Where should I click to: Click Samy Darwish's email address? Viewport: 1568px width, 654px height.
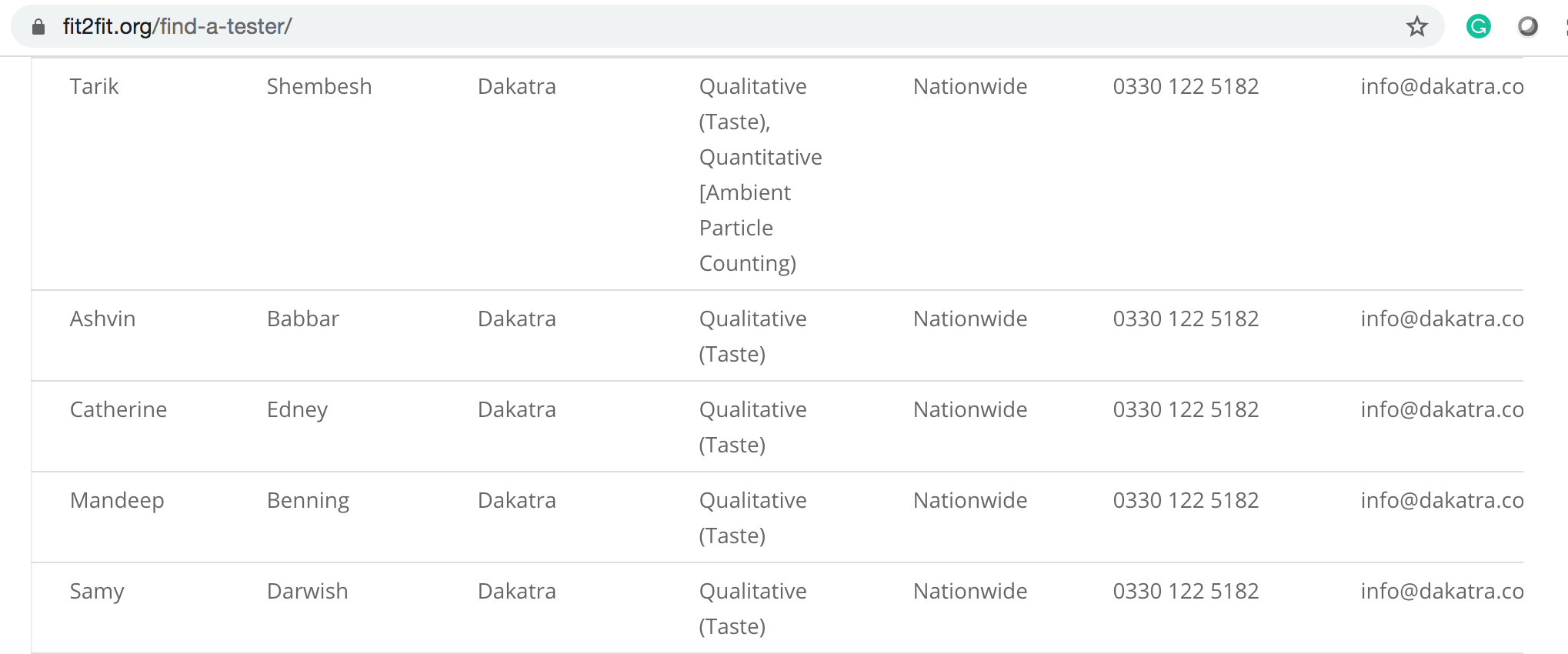click(x=1442, y=591)
